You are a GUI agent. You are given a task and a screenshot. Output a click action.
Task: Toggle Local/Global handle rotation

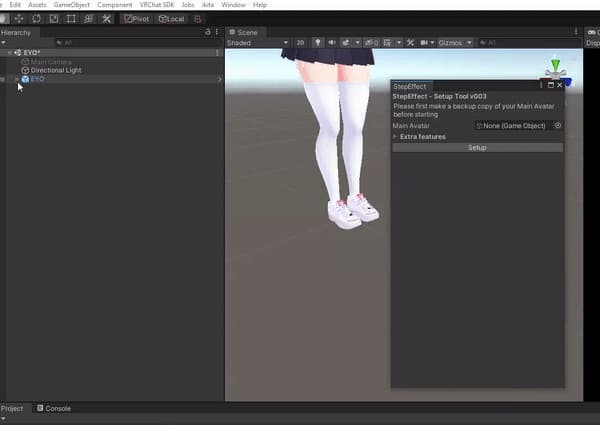point(171,19)
